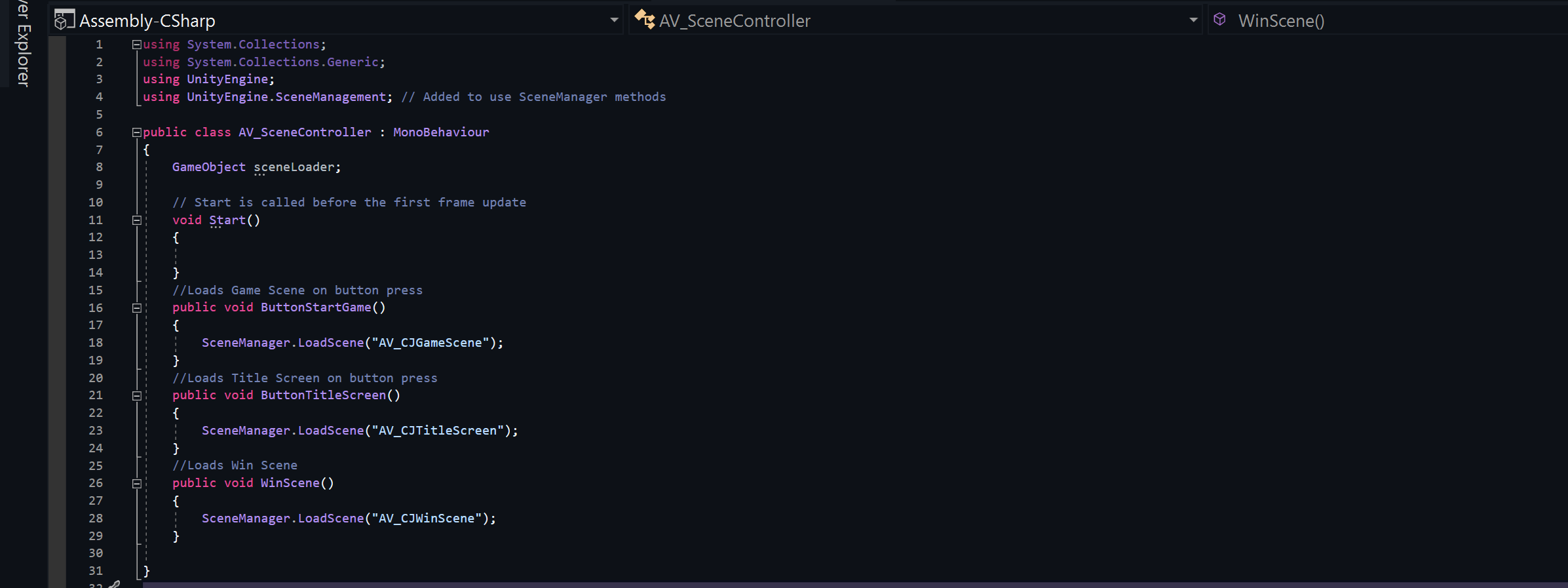
Task: Click the comment '//Loads Title Screen on button press'
Action: pyautogui.click(x=305, y=378)
